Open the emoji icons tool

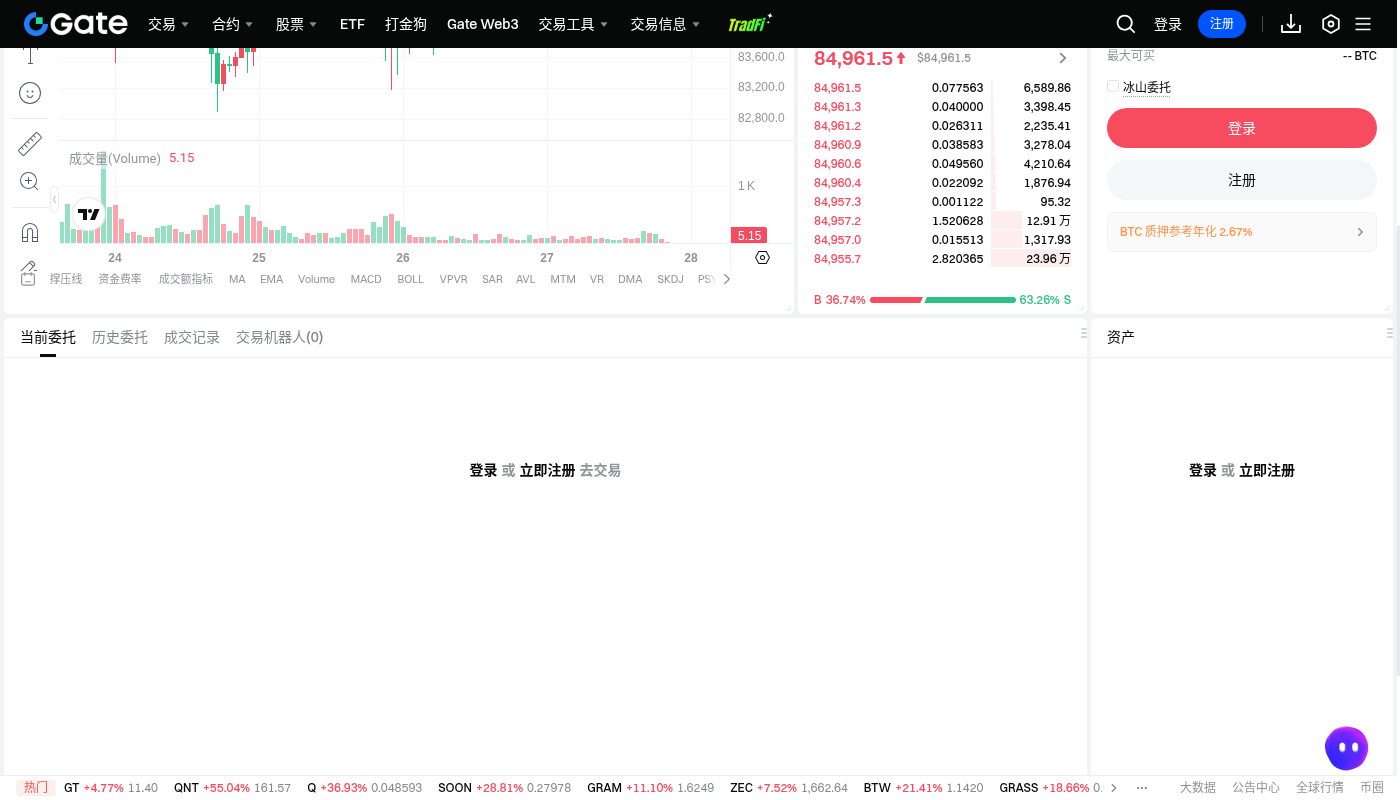point(30,93)
